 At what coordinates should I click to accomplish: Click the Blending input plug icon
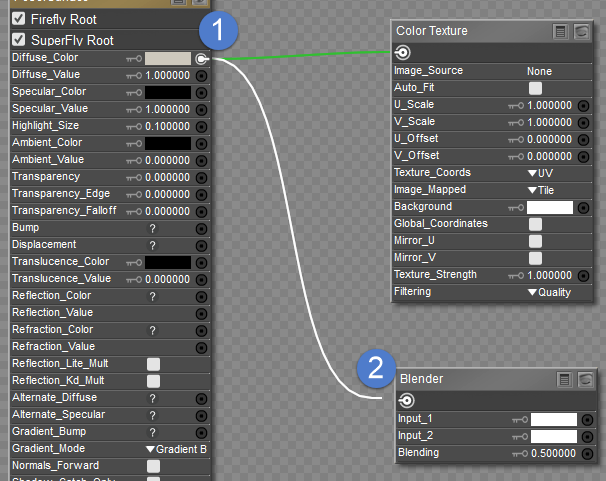click(x=588, y=453)
